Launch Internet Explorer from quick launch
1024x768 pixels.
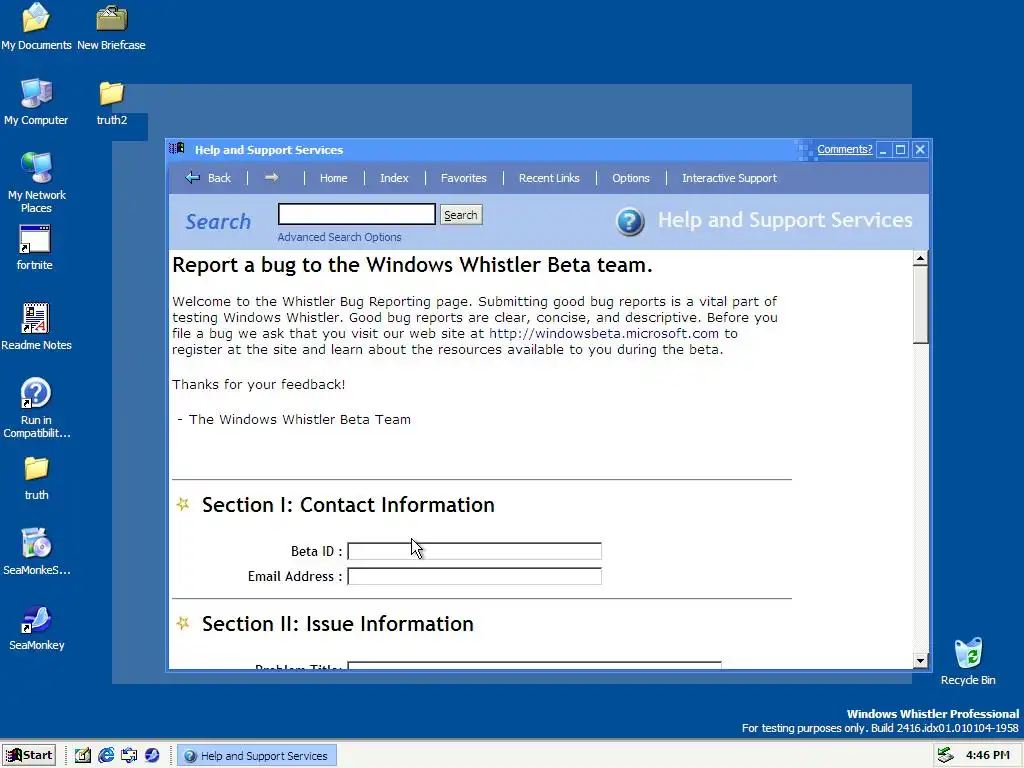(x=106, y=756)
